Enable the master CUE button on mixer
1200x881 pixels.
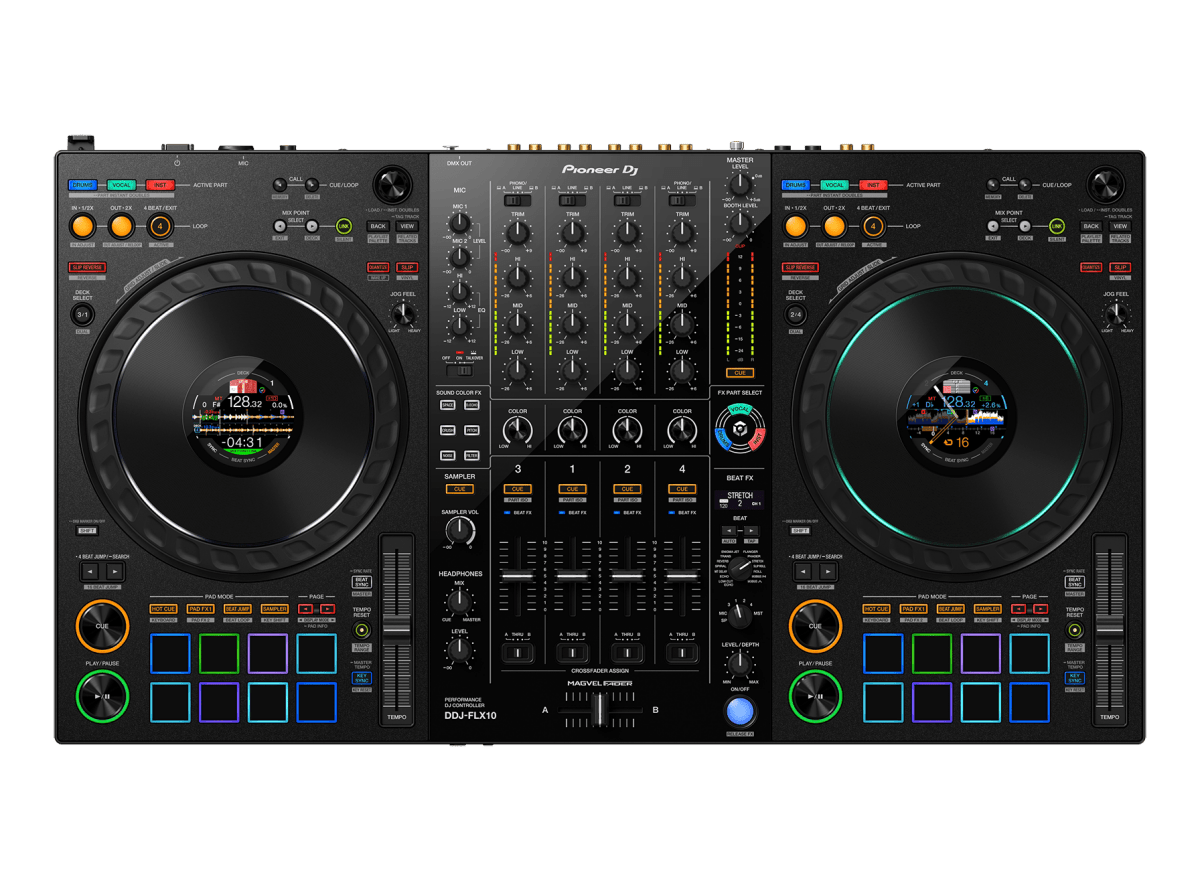coord(740,372)
